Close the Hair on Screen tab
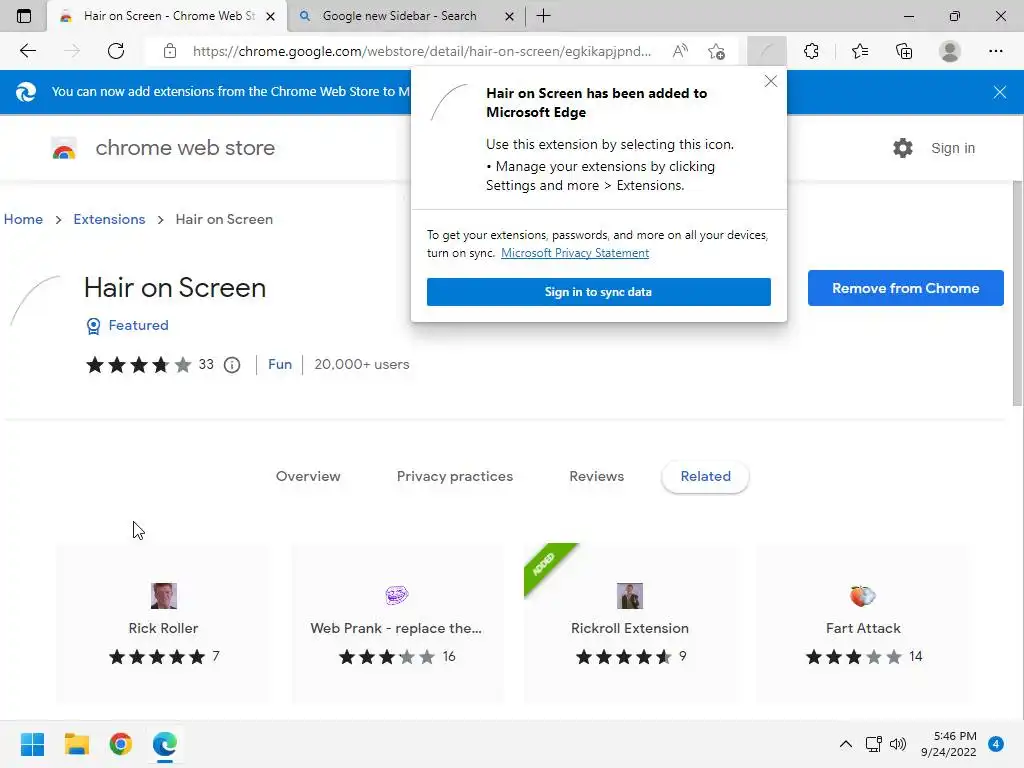Viewport: 1024px width, 768px height. pyautogui.click(x=270, y=16)
